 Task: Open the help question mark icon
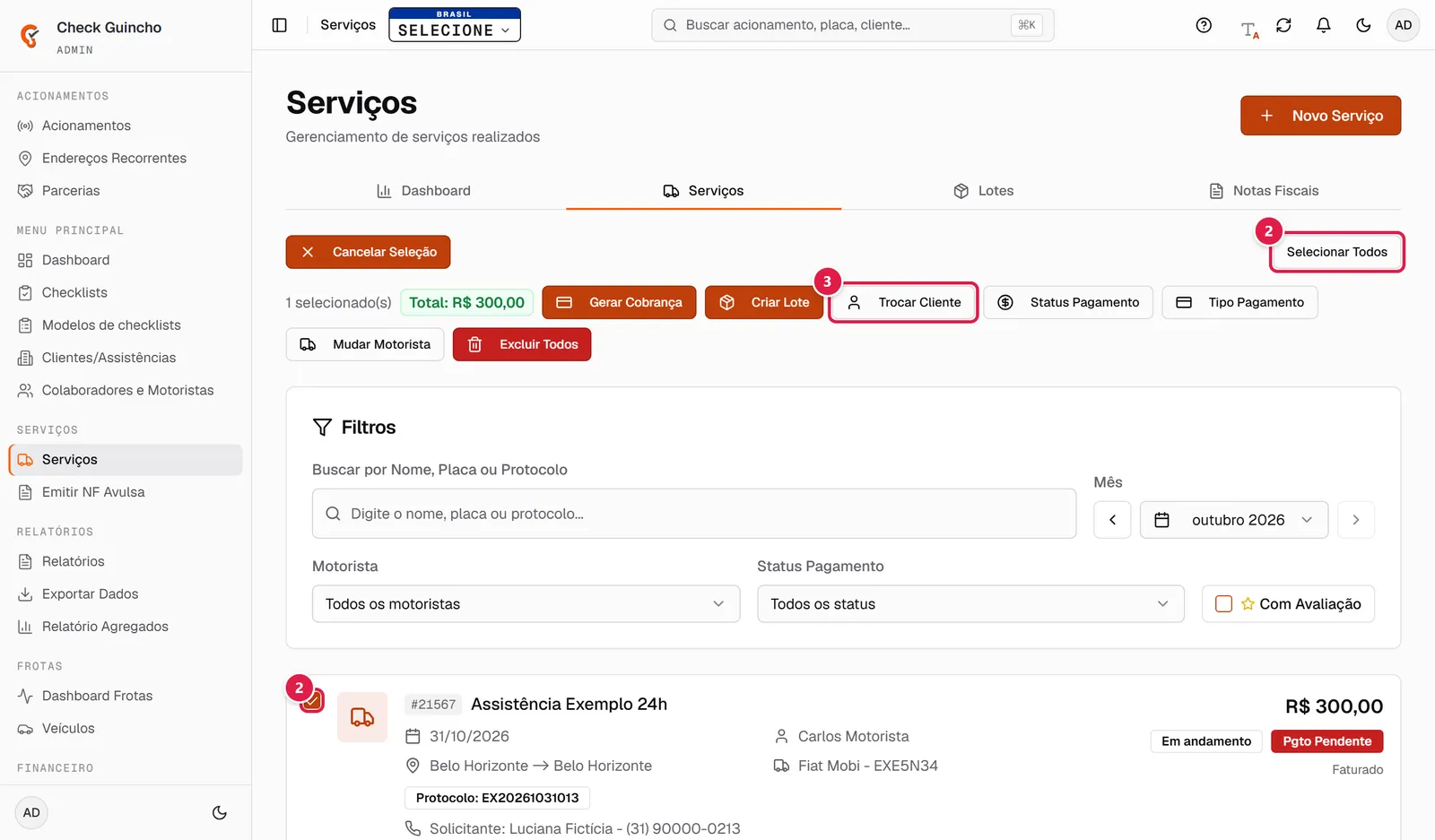(x=1204, y=25)
